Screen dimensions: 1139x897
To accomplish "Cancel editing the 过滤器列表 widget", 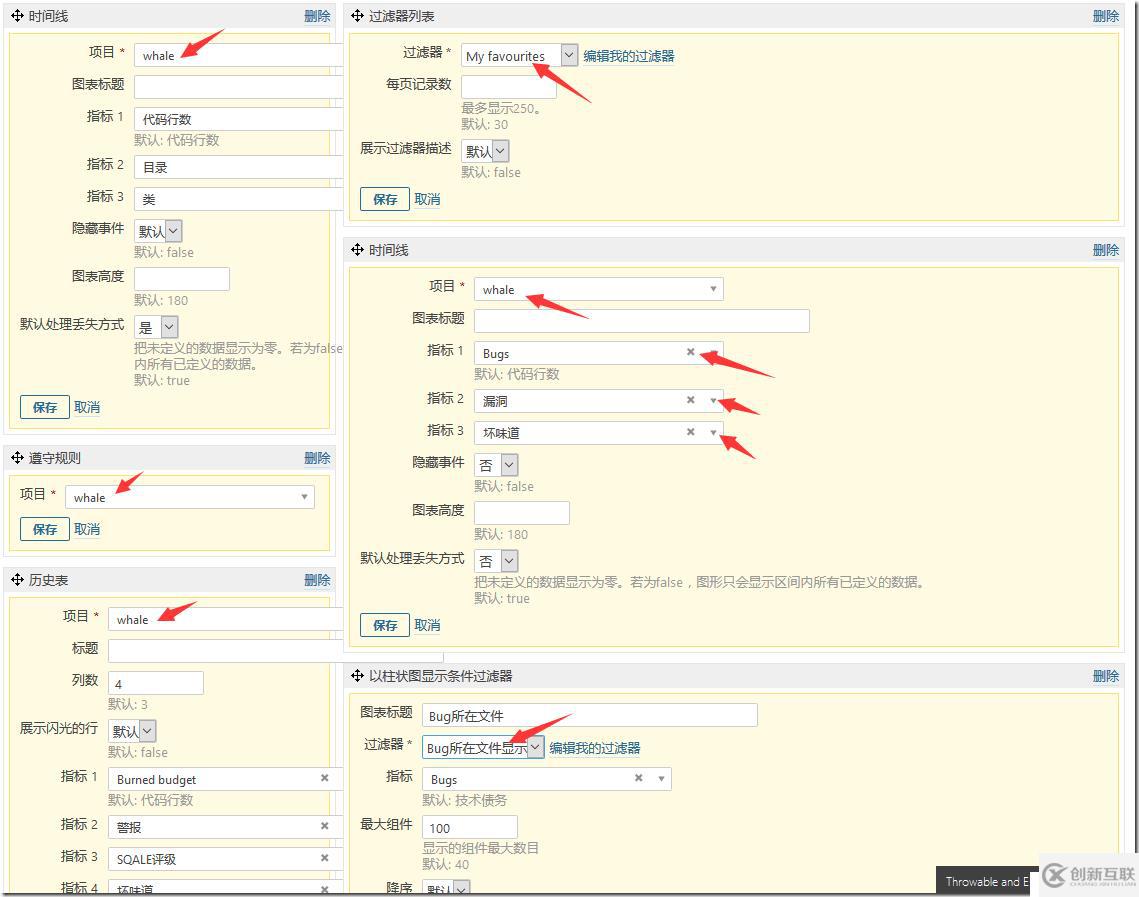I will click(x=427, y=199).
